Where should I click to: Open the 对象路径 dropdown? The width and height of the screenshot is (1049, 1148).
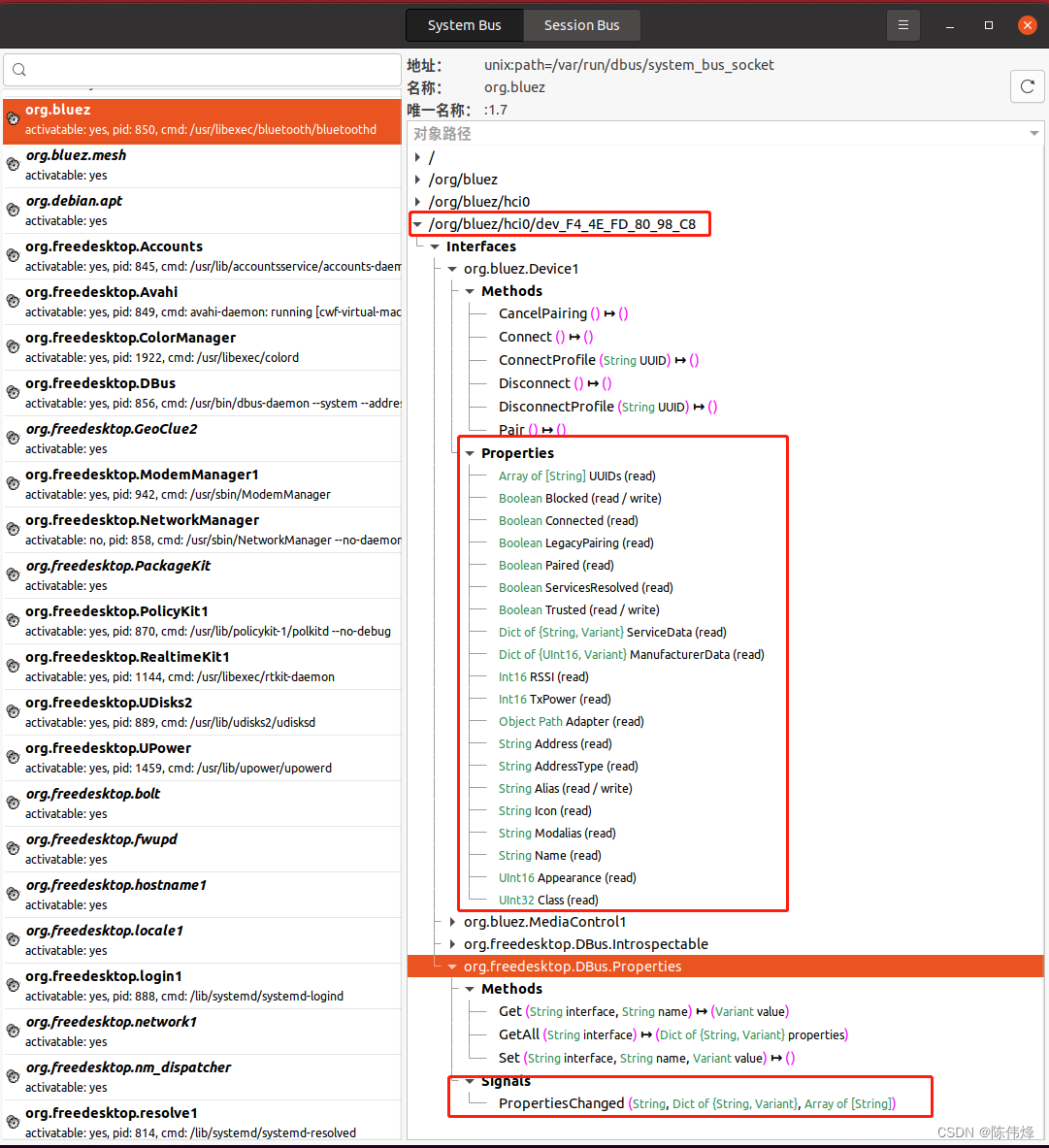point(1033,133)
